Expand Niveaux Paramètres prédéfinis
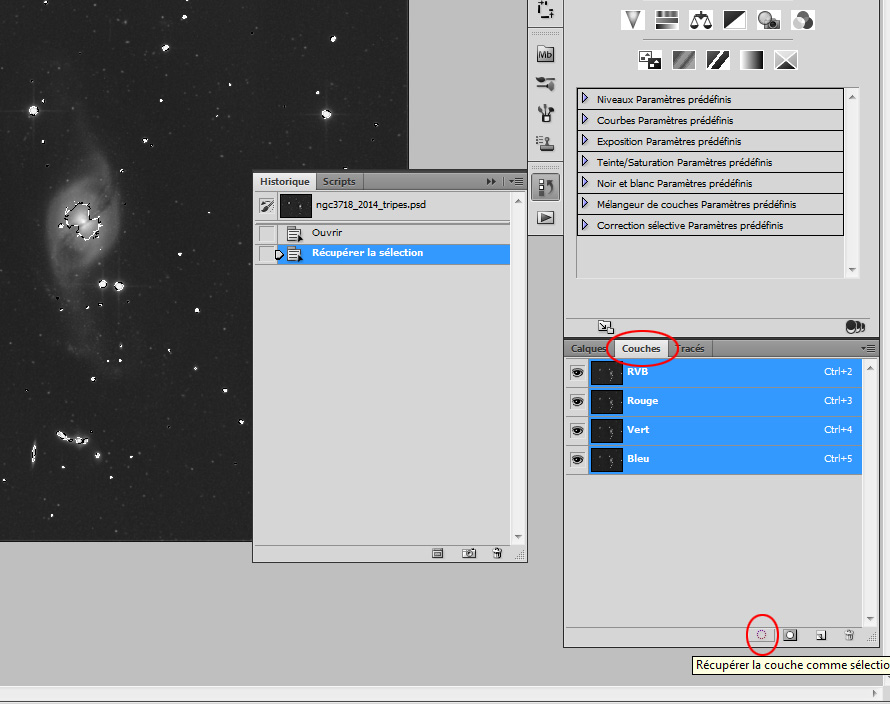This screenshot has height=704, width=890. [x=585, y=99]
